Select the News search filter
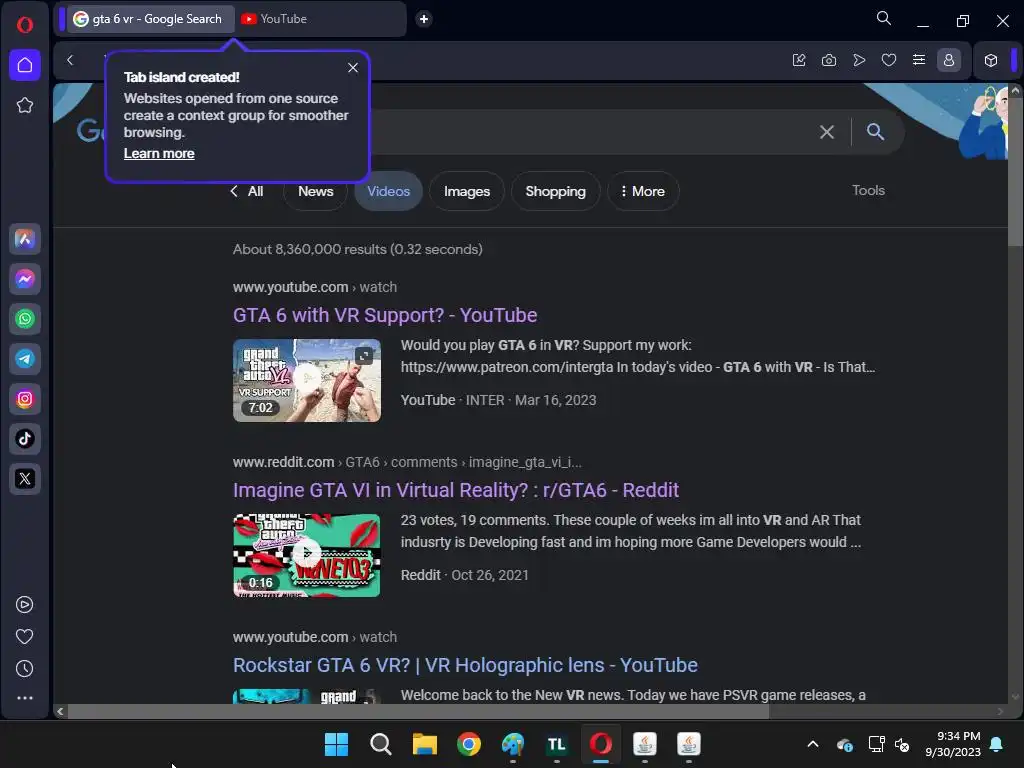This screenshot has width=1024, height=768. click(315, 191)
